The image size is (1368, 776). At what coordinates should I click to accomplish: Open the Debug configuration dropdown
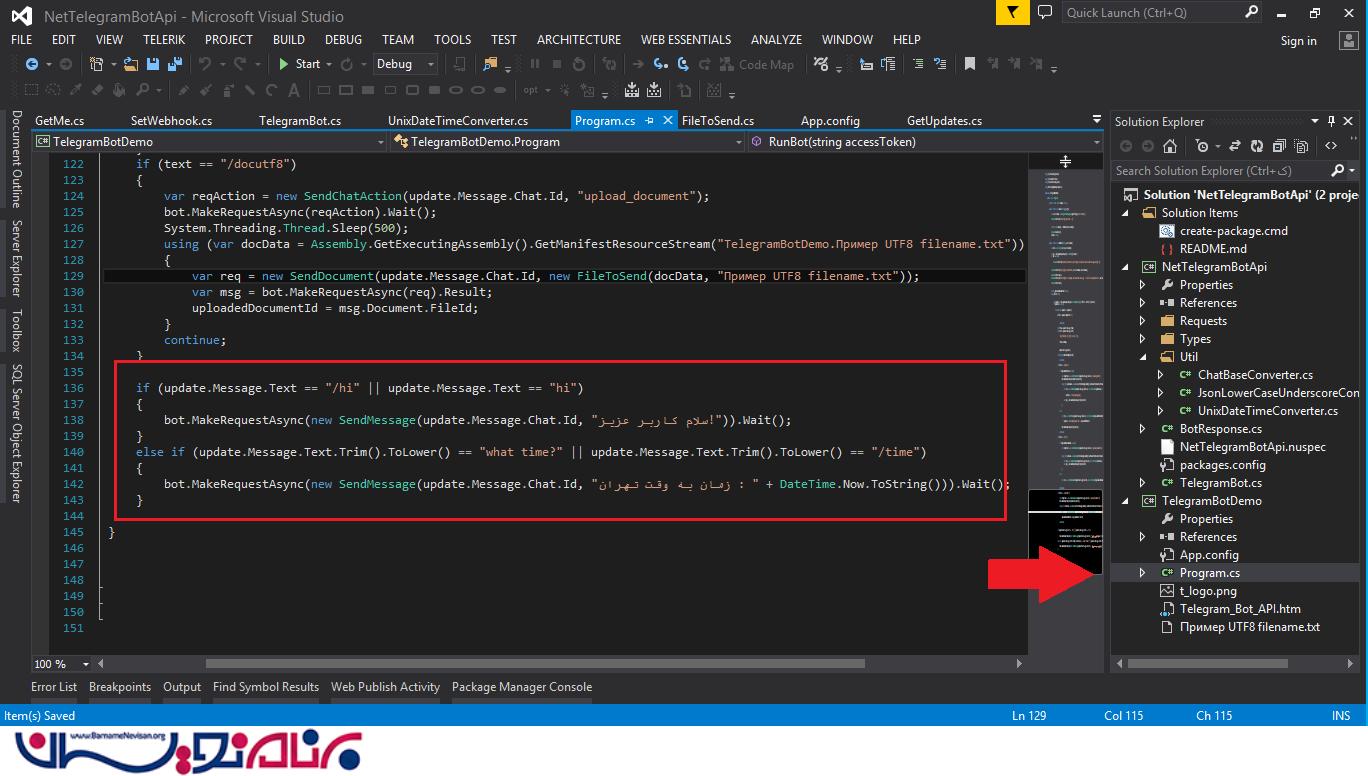click(x=431, y=64)
